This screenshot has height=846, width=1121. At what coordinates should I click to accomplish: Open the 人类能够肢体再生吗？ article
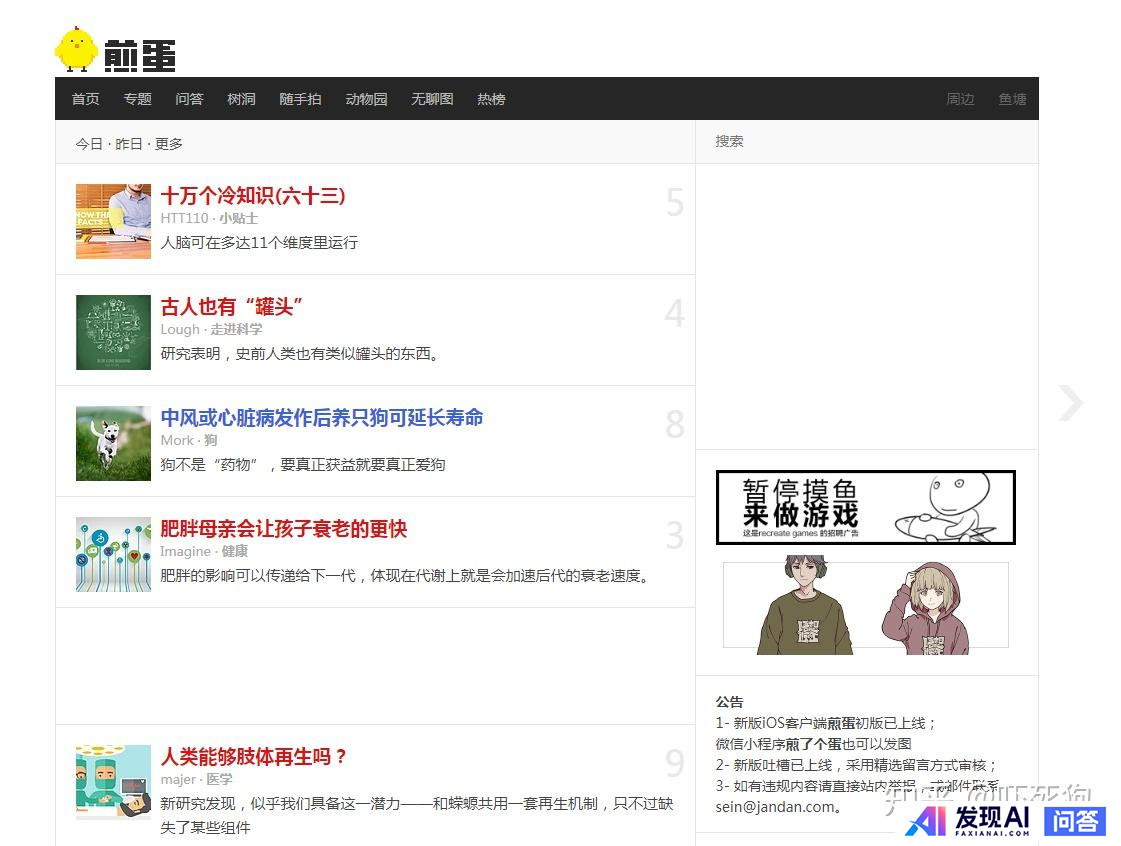click(254, 757)
